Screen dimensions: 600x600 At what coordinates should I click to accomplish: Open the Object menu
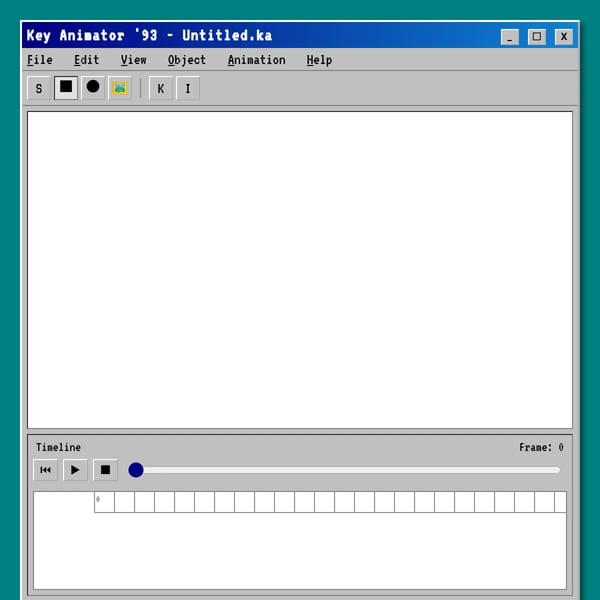tap(187, 60)
